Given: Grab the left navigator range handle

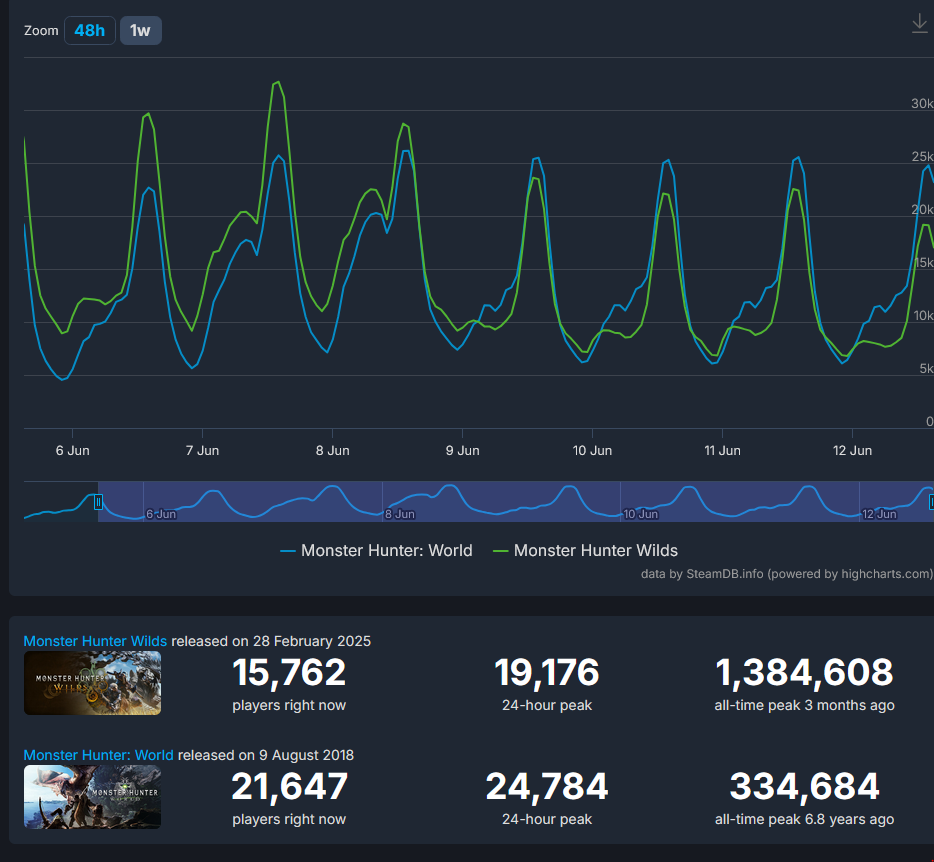Looking at the screenshot, I should 98,502.
